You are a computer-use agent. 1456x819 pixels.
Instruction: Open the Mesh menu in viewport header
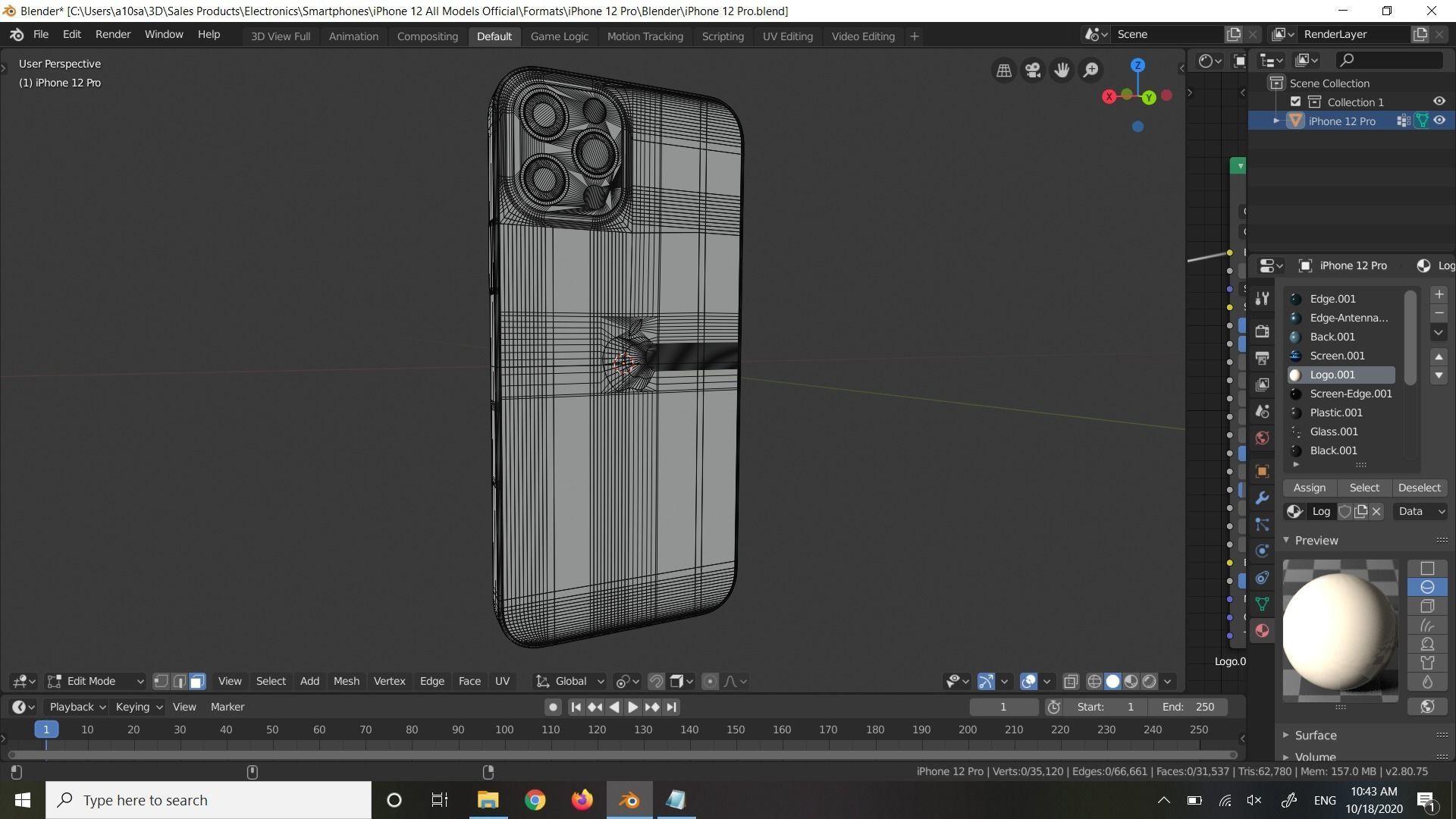[347, 681]
